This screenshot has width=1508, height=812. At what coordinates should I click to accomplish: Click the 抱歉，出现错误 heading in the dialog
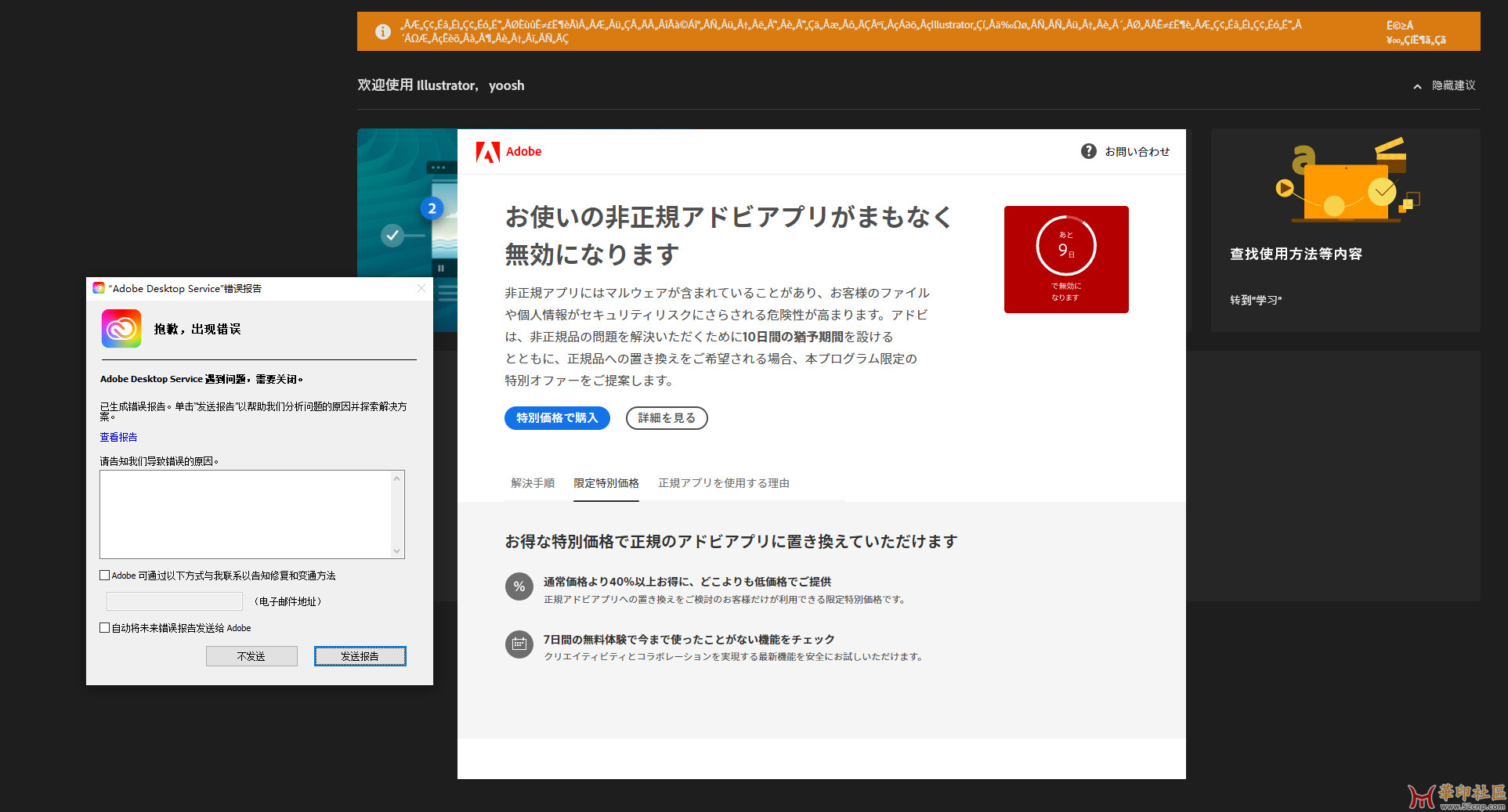point(197,329)
